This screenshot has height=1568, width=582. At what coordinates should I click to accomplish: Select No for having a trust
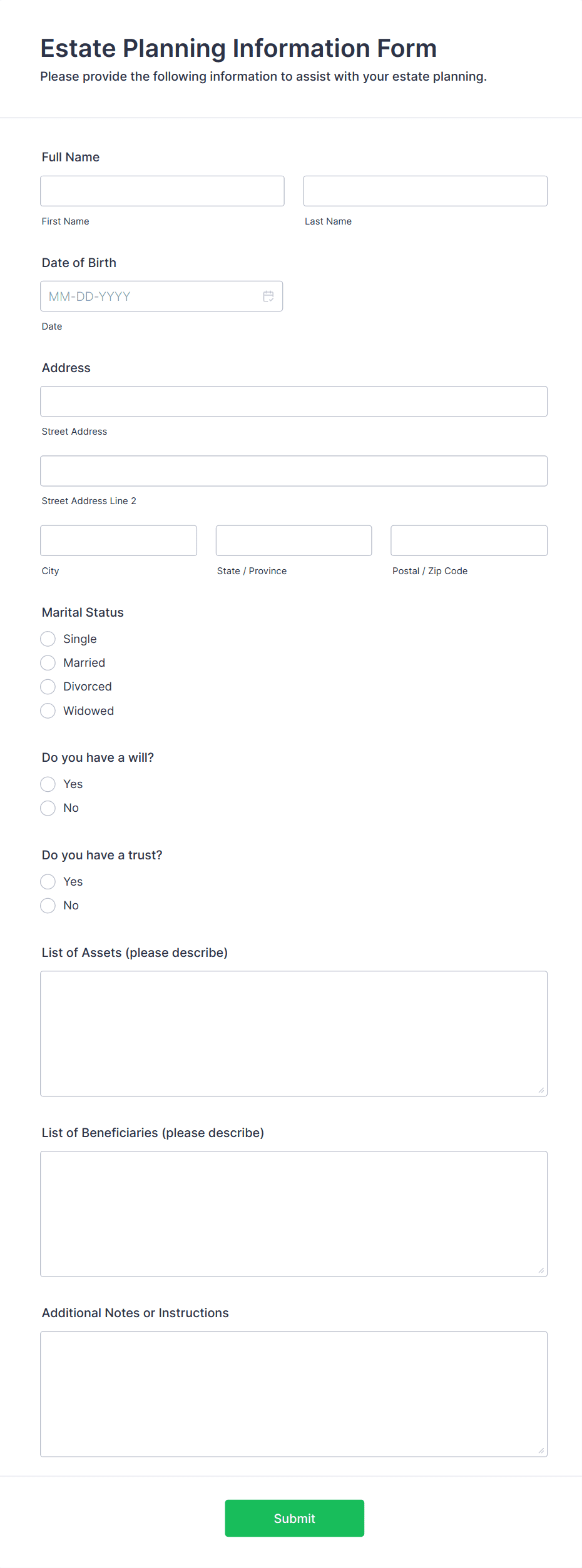(x=48, y=905)
